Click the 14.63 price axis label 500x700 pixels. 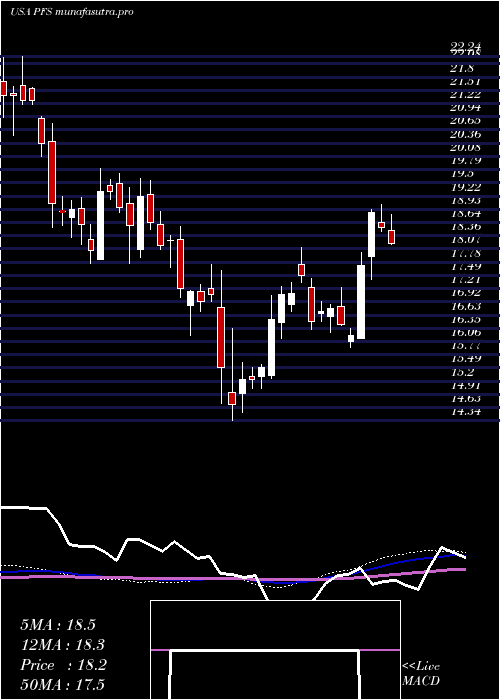465,398
